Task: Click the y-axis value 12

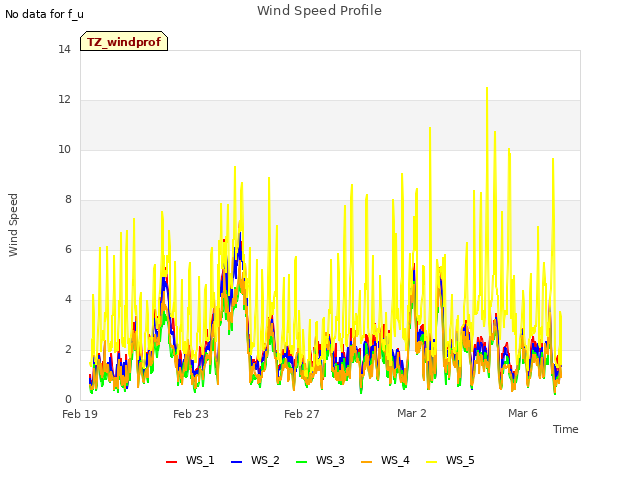Action: click(x=64, y=99)
